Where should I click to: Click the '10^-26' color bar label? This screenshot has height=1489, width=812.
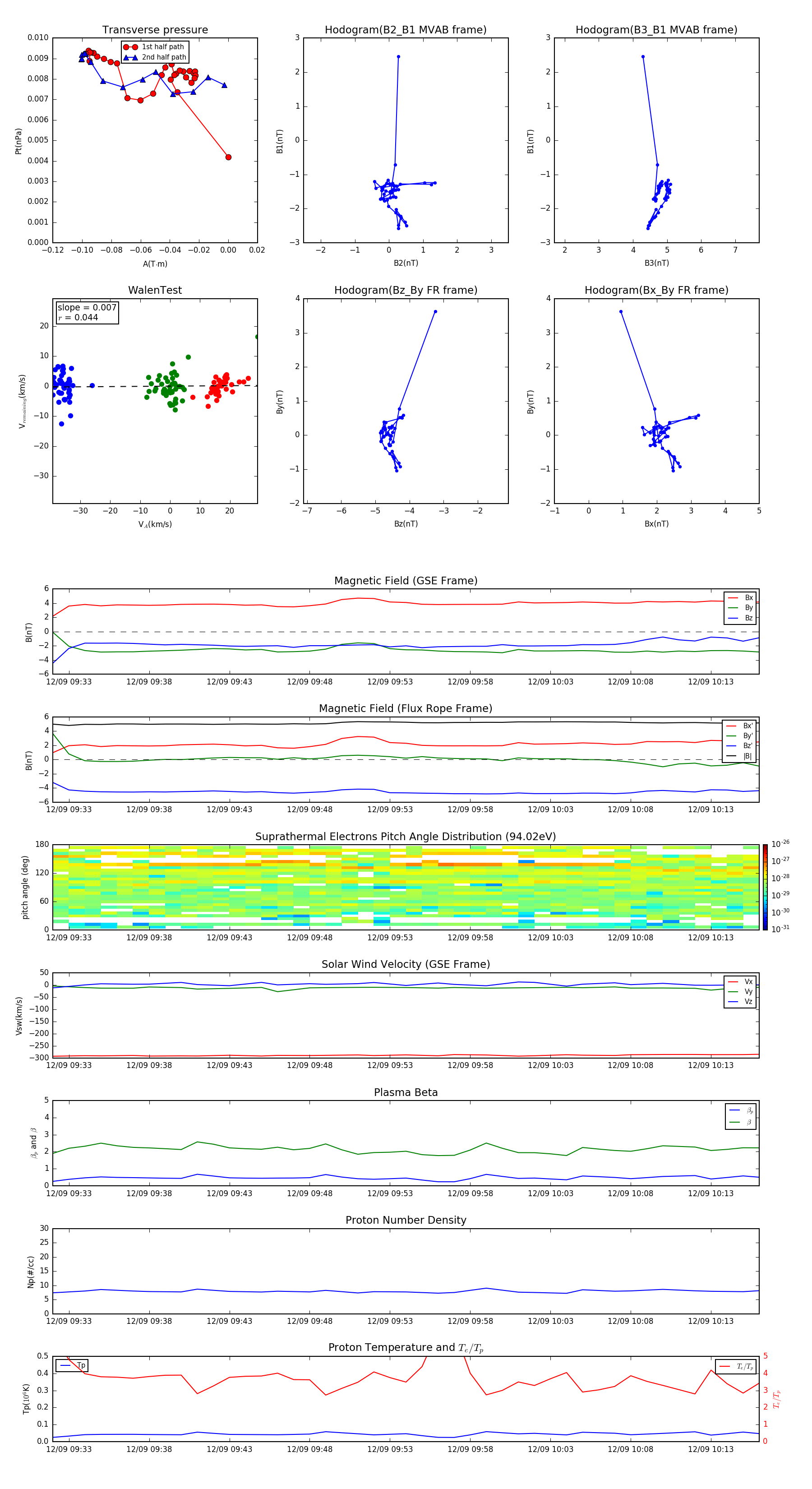[780, 844]
